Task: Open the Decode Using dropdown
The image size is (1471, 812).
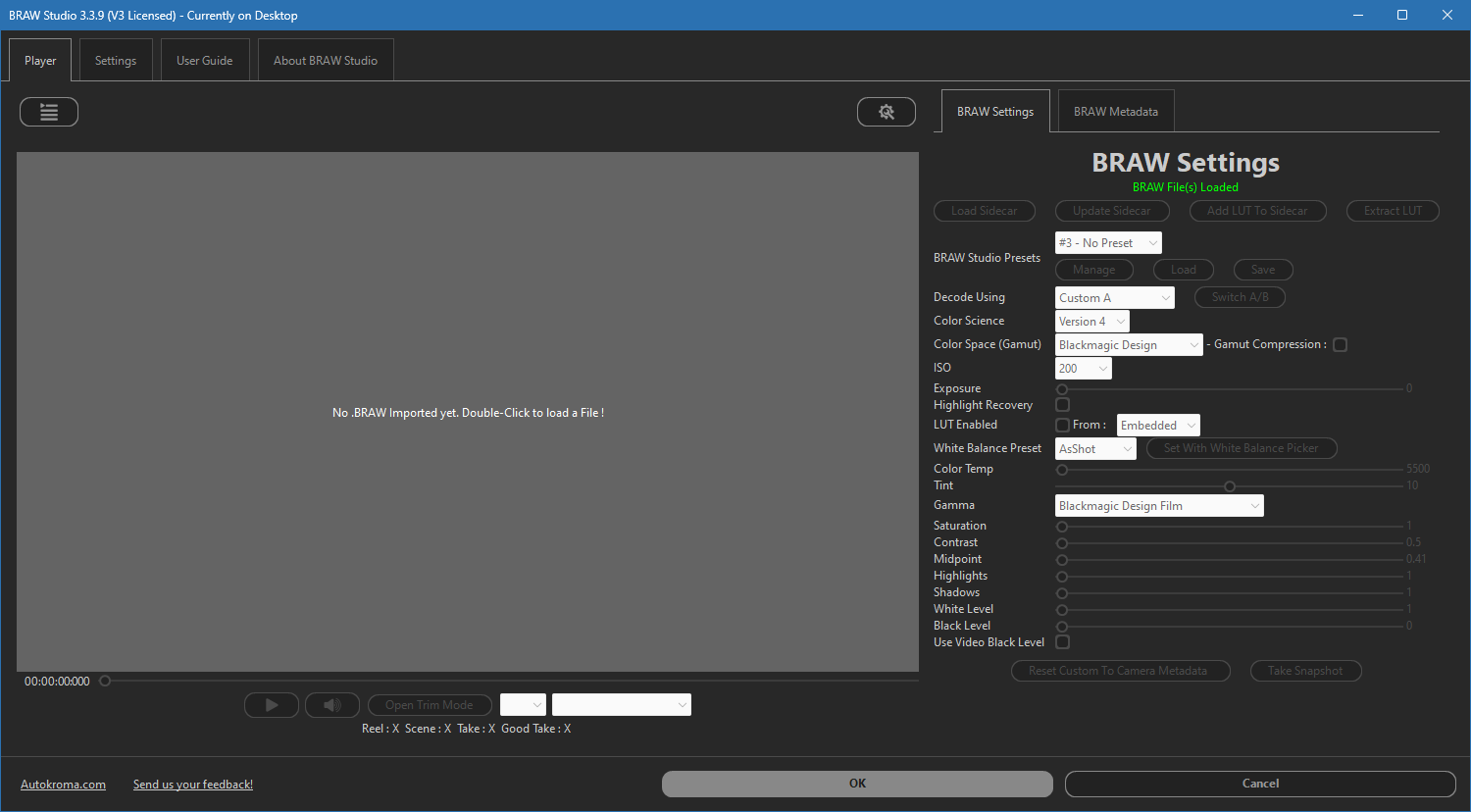Action: (x=1115, y=298)
